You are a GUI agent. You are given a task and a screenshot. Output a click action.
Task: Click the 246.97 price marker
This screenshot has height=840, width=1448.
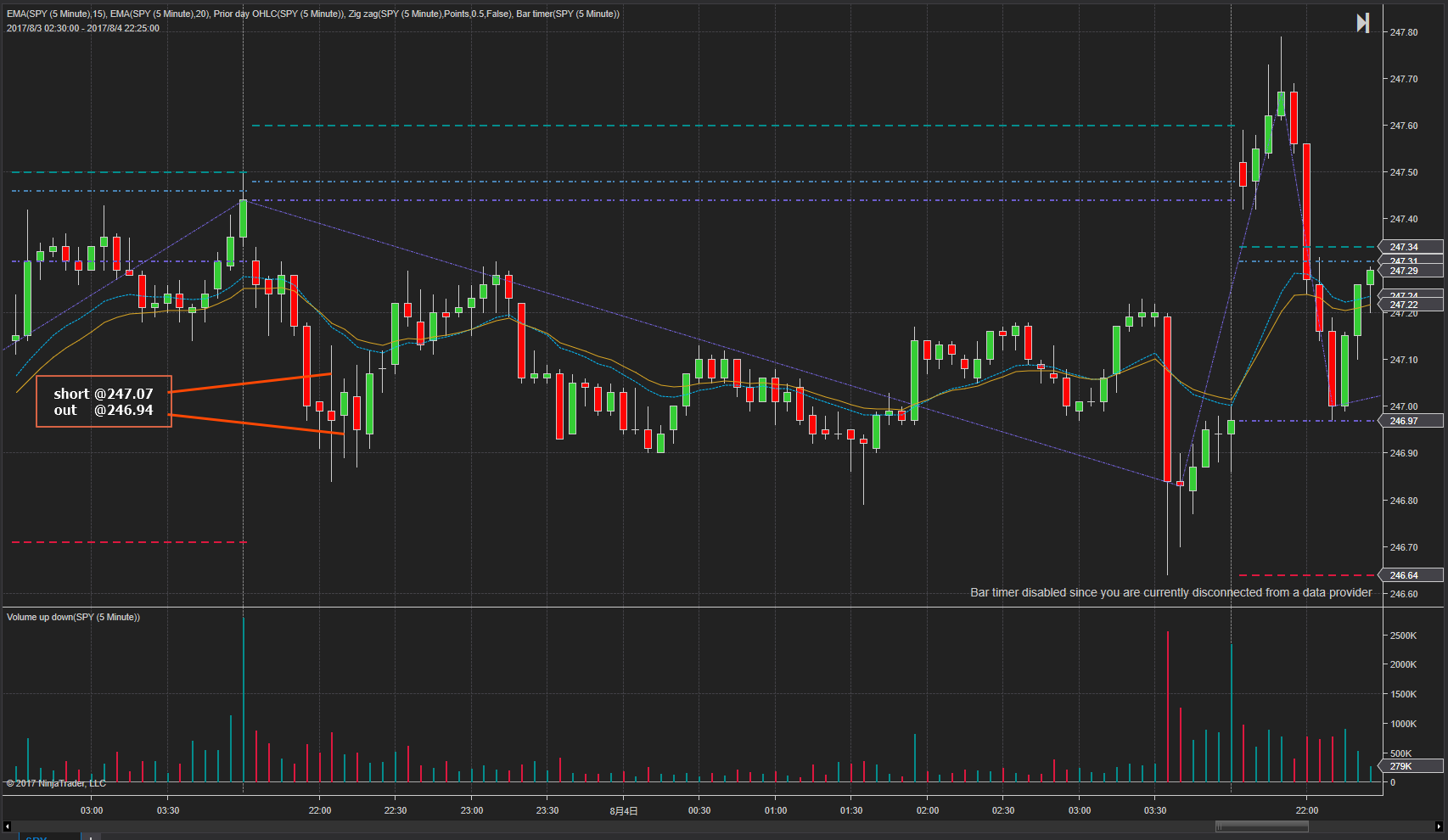click(1412, 421)
